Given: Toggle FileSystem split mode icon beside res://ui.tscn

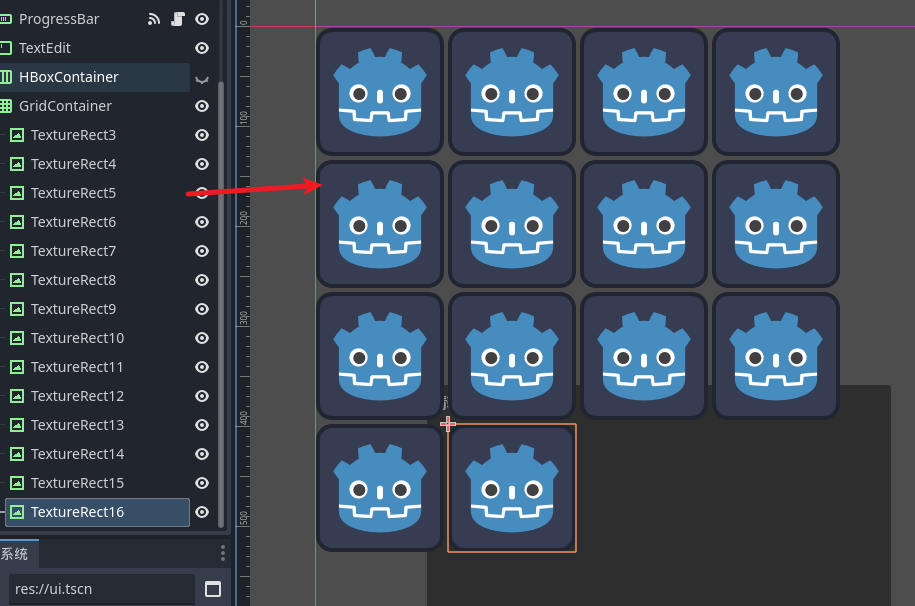Looking at the screenshot, I should pos(213,589).
